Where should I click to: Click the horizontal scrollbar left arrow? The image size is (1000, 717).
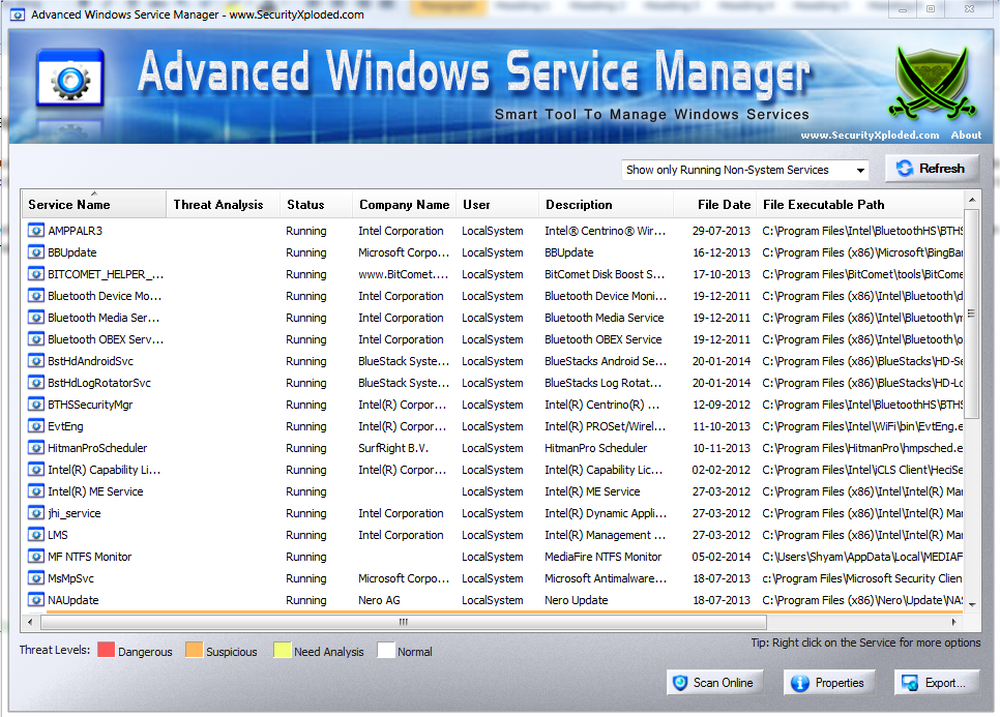[x=30, y=621]
